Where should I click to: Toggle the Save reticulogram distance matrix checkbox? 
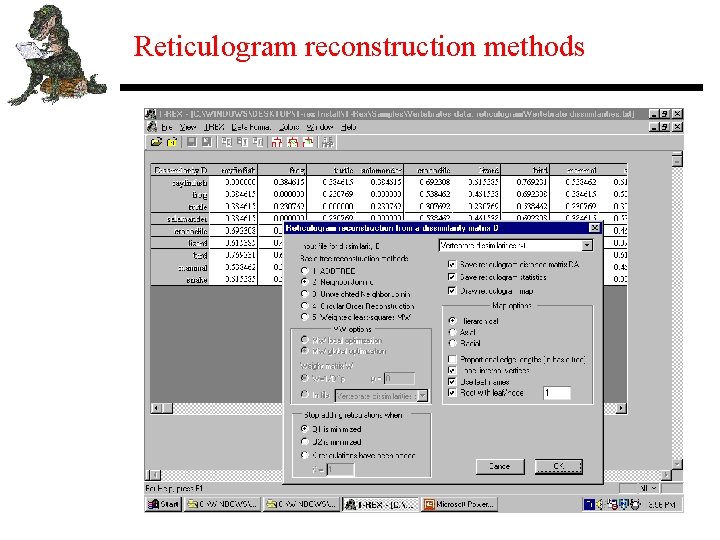452,264
